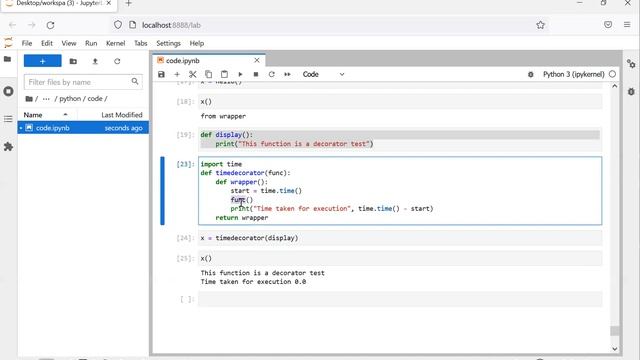Image resolution: width=640 pixels, height=360 pixels.
Task: Create new launcher with blue plus button
Action: pyautogui.click(x=42, y=61)
